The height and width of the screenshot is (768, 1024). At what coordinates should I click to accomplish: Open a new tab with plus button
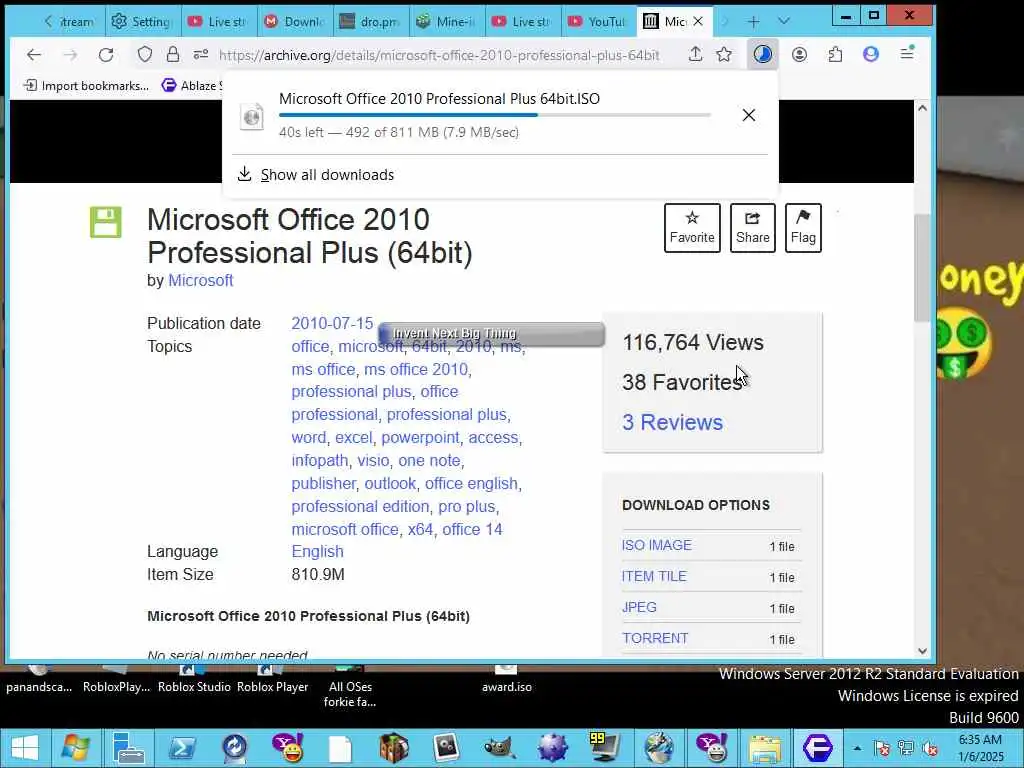tap(754, 22)
